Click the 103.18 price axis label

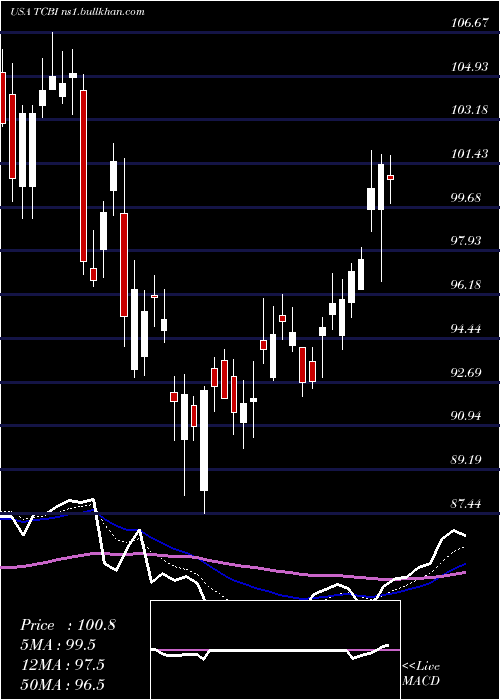pyautogui.click(x=469, y=110)
